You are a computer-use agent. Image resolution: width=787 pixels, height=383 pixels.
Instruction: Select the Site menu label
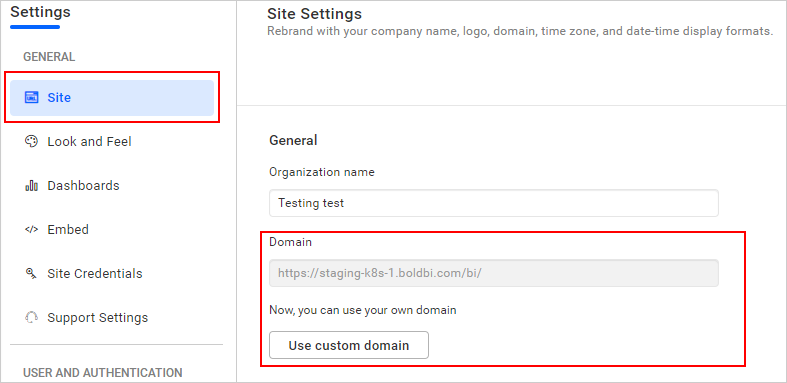(x=59, y=97)
